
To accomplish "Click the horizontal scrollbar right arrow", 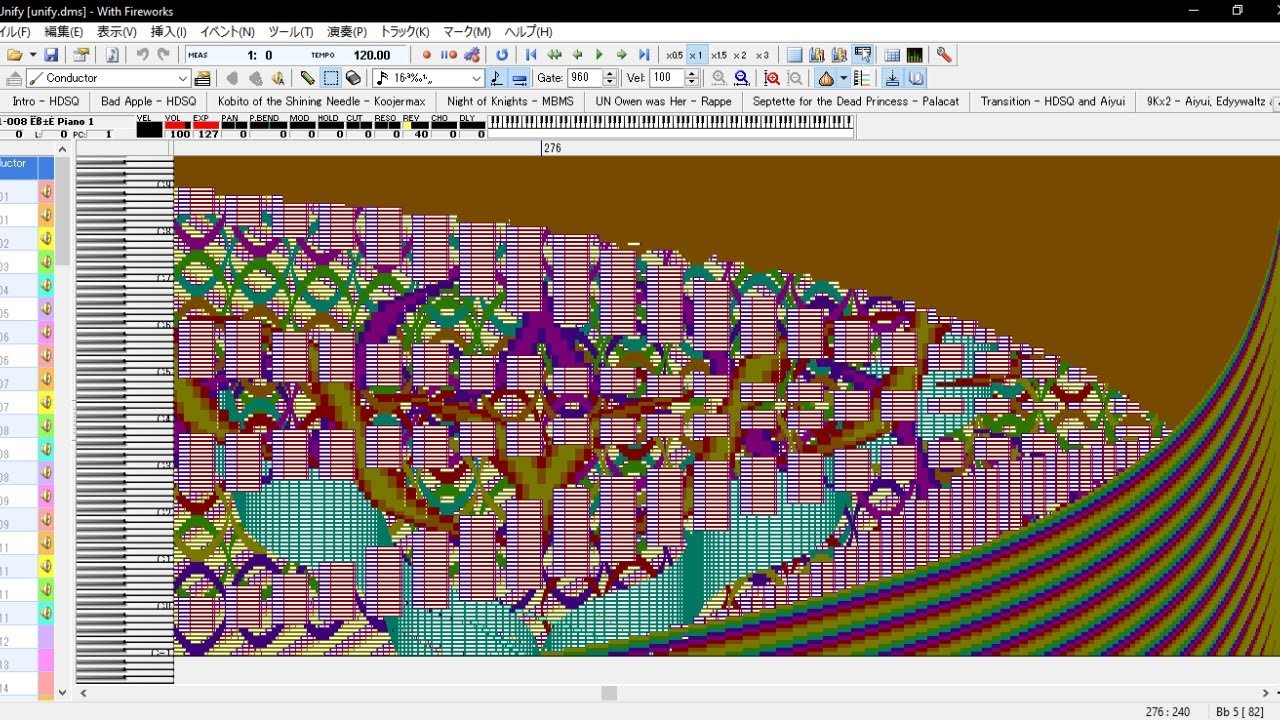I will [1266, 692].
